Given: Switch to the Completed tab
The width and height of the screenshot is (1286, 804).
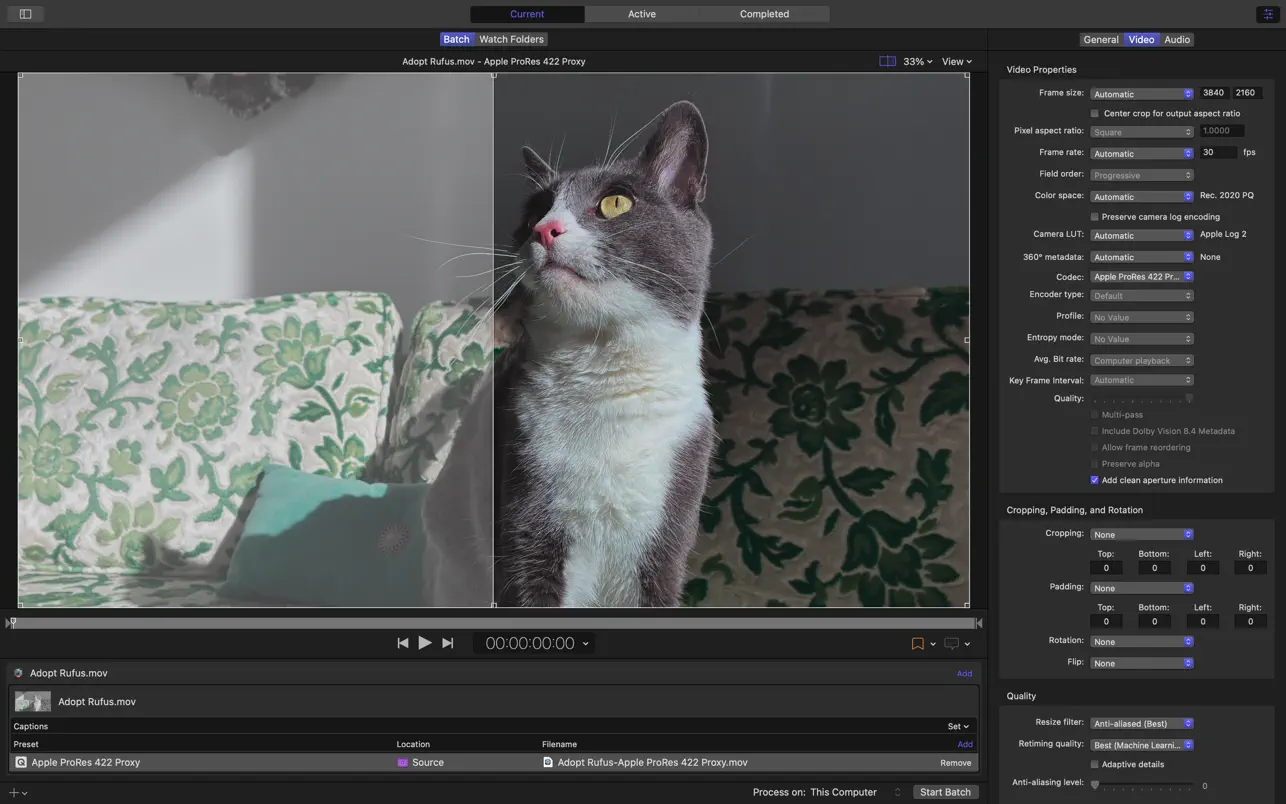Looking at the screenshot, I should tap(764, 14).
